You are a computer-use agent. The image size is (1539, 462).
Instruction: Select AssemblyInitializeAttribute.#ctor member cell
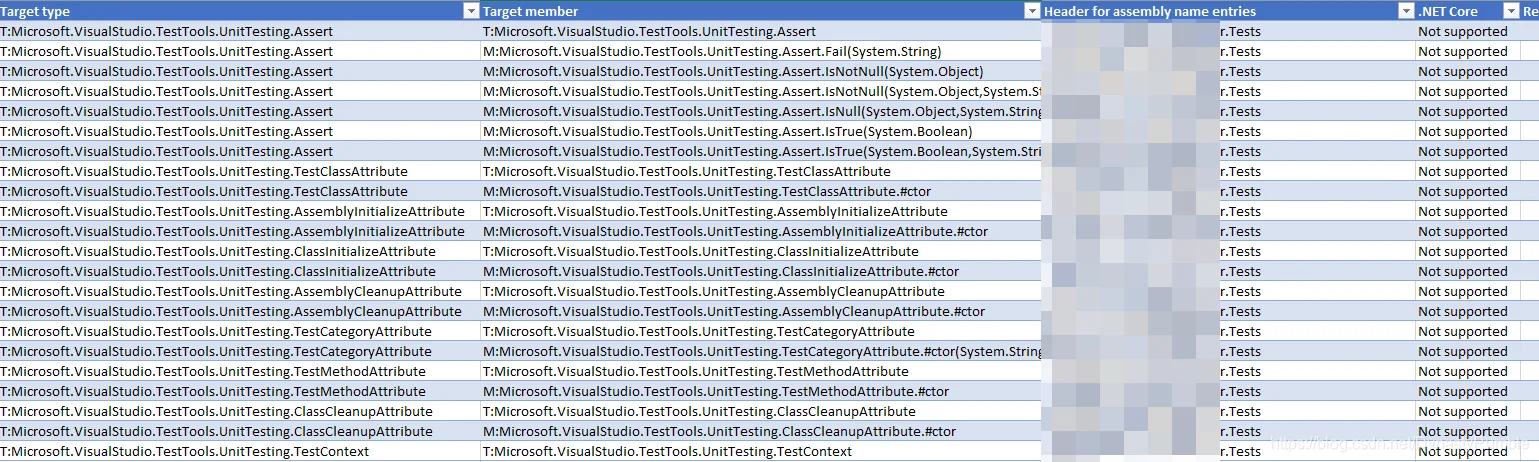[x=761, y=231]
